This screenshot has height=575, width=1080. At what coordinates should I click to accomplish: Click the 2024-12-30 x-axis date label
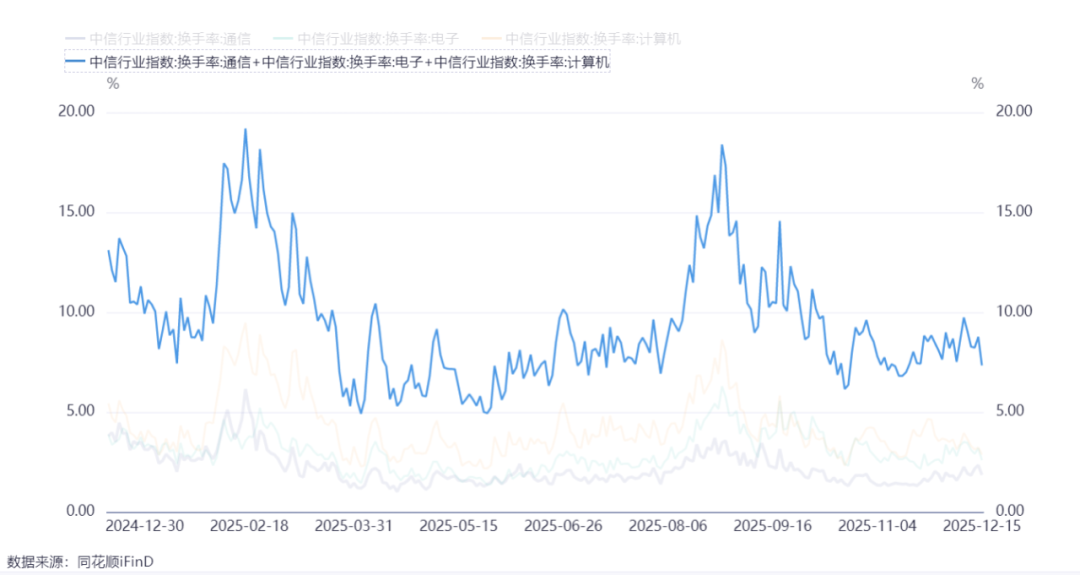145,526
